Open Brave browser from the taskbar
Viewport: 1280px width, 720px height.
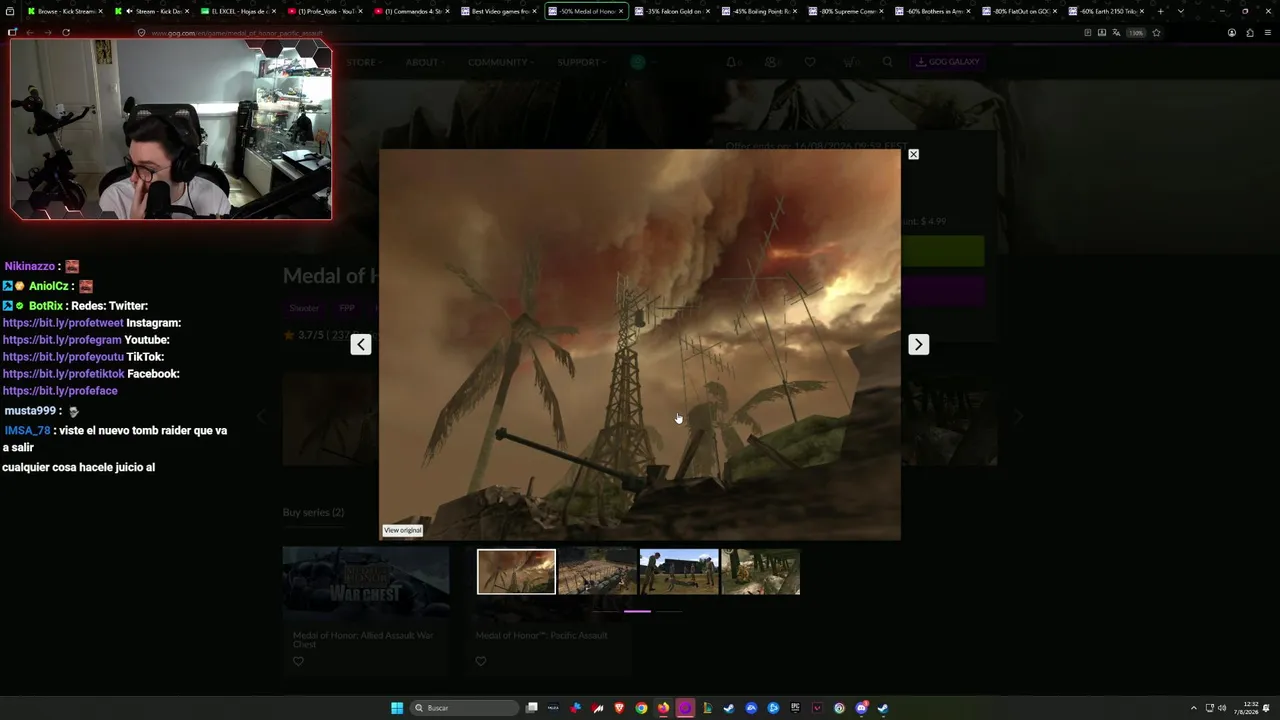[619, 708]
